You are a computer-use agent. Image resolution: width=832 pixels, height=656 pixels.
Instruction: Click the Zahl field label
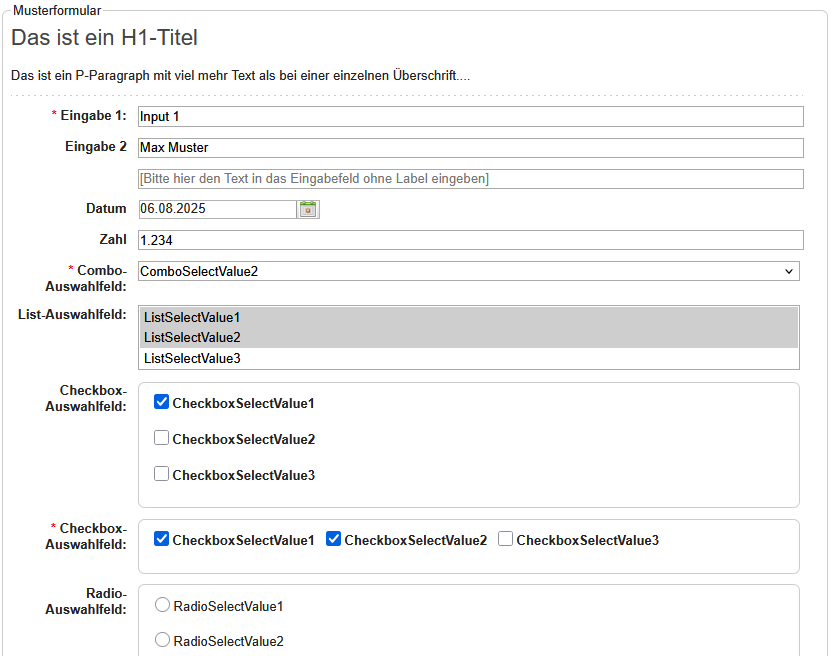coord(113,239)
